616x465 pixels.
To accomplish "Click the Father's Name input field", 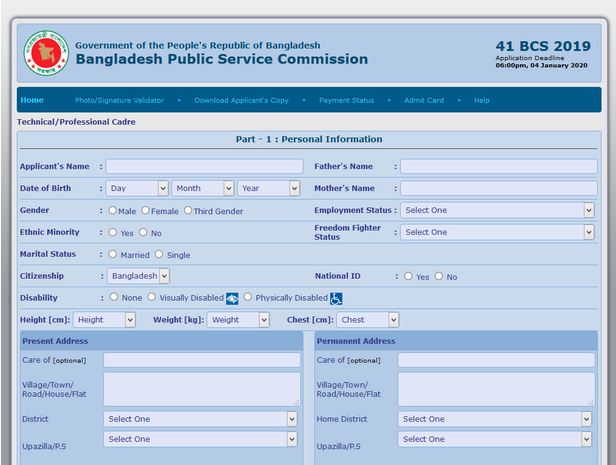I will 499,167.
